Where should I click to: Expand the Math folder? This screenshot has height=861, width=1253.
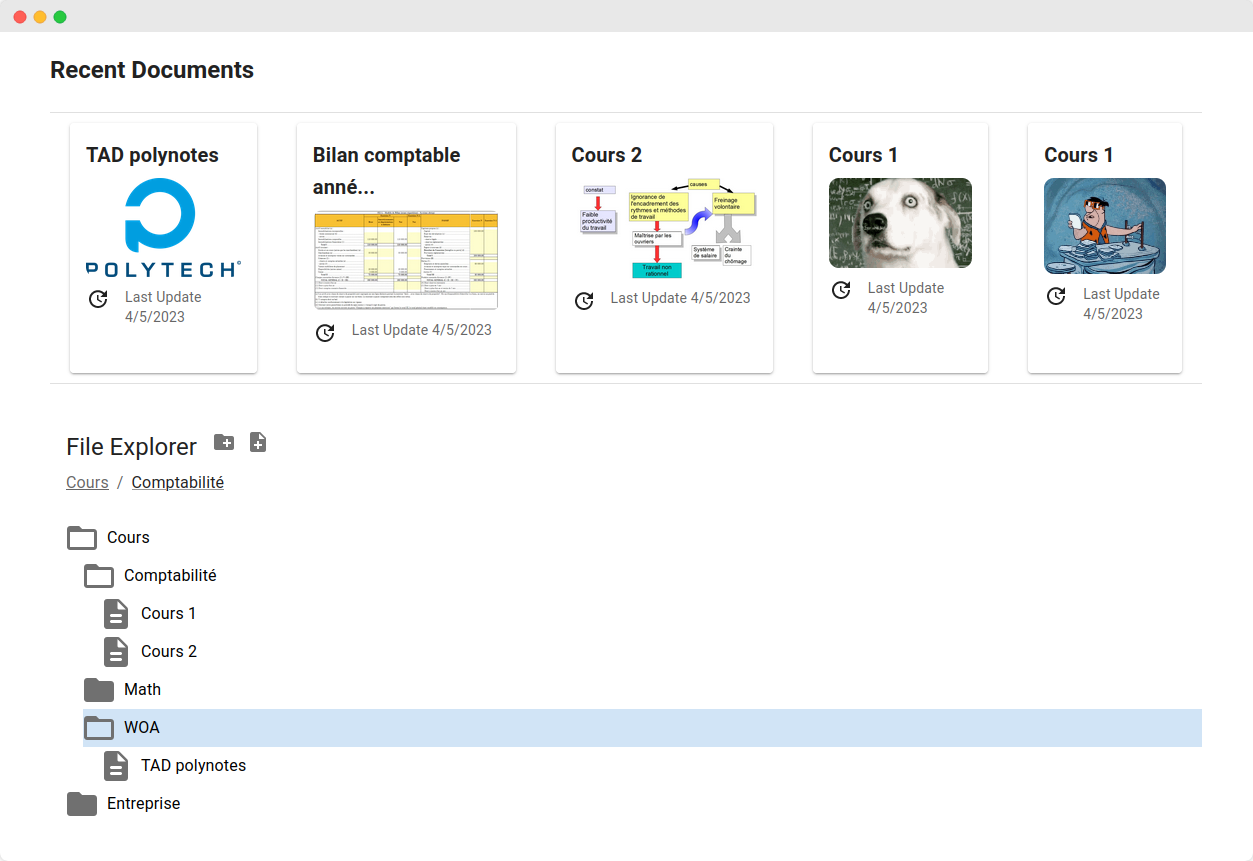pyautogui.click(x=642, y=690)
